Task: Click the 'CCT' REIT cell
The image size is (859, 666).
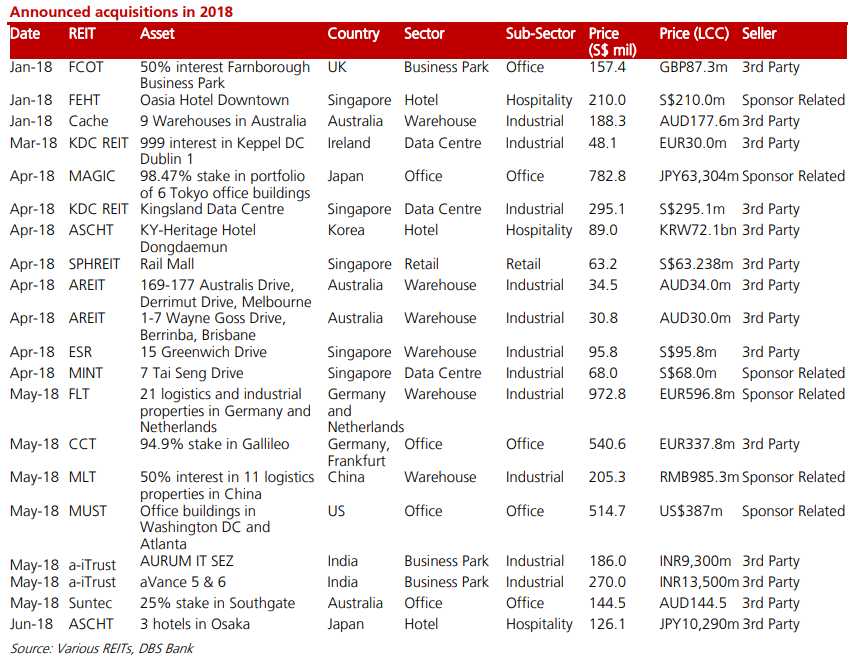Action: tap(82, 444)
